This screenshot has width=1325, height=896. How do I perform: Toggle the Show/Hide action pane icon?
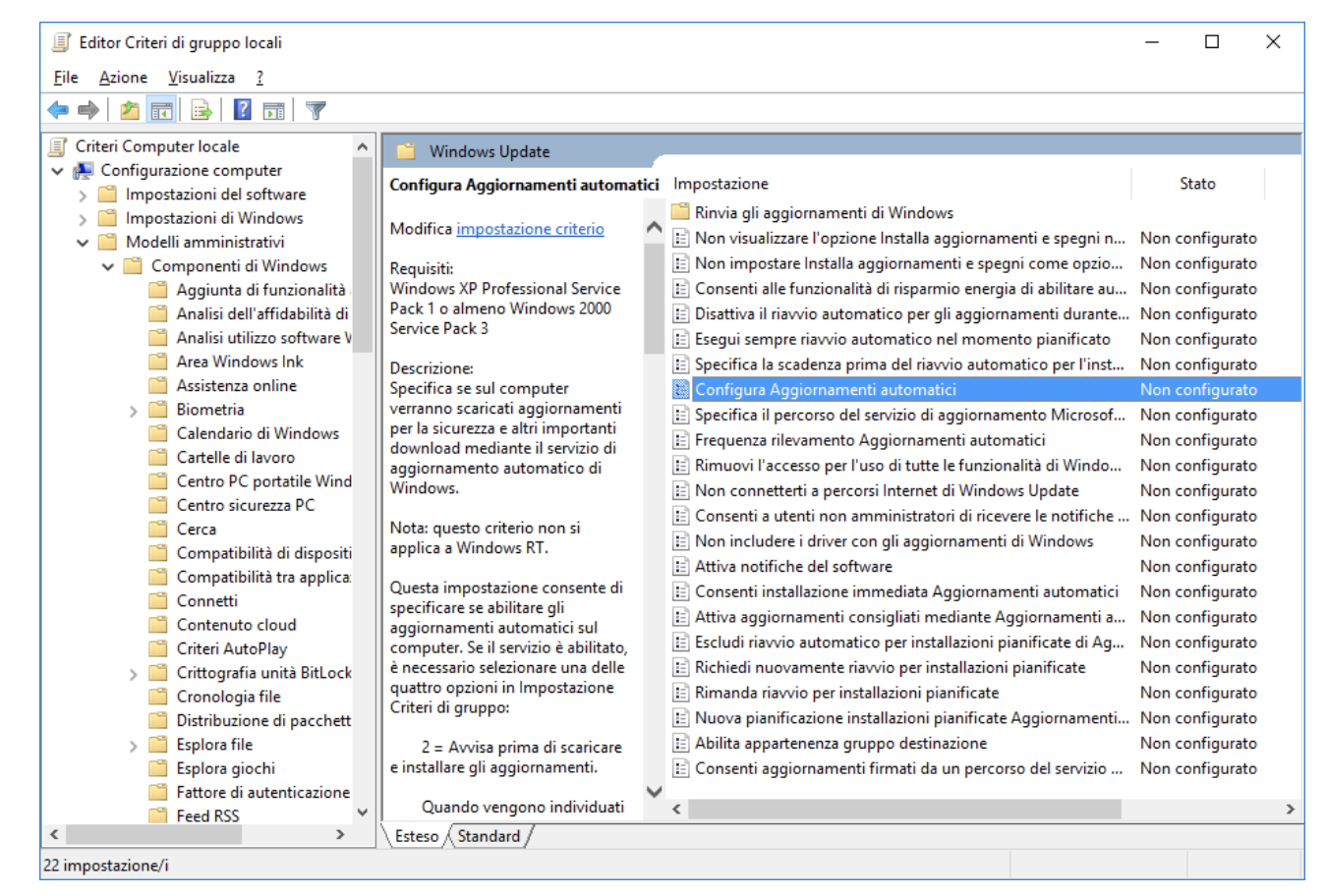click(273, 110)
